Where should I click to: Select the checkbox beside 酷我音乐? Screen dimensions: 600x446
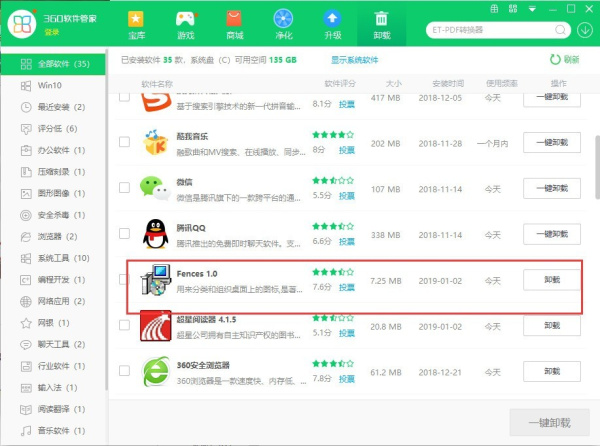click(x=124, y=142)
